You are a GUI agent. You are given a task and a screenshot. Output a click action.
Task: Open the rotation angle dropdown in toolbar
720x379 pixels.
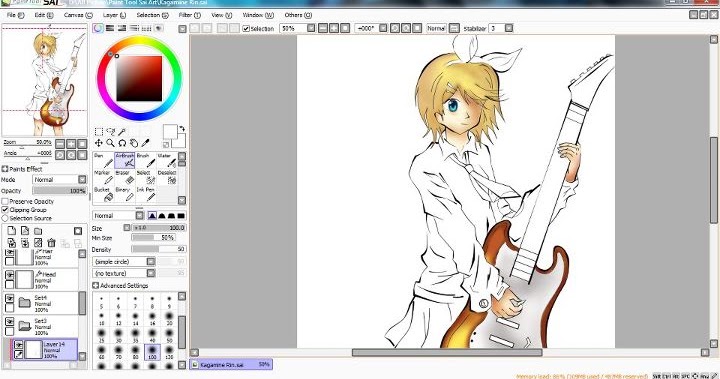[383, 28]
